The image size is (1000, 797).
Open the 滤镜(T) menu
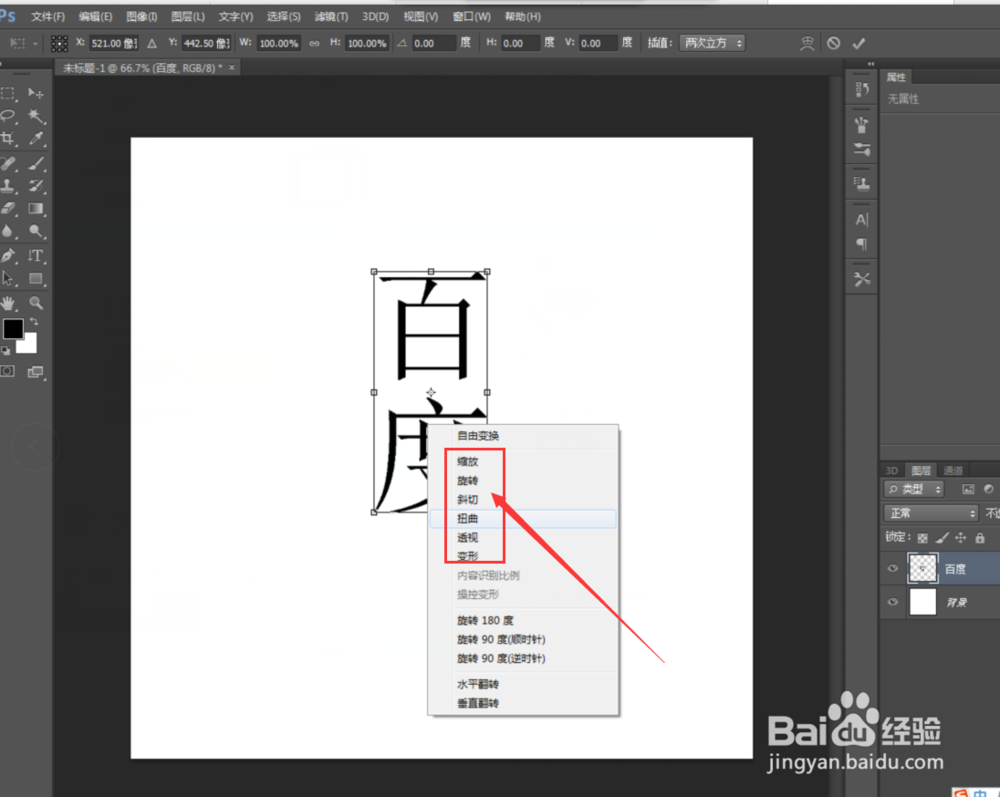pyautogui.click(x=331, y=17)
